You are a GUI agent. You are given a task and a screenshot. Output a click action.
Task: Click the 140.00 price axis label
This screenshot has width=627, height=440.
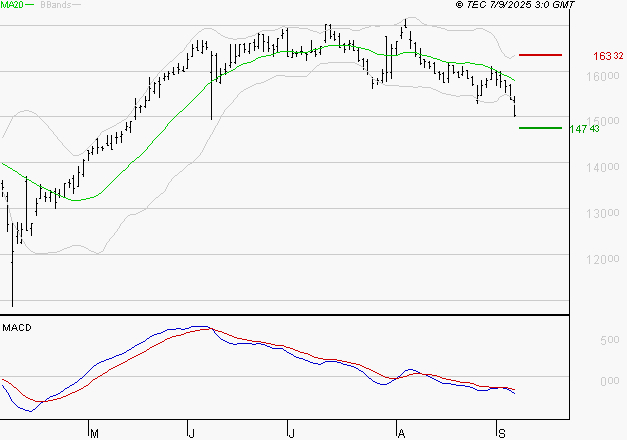click(x=603, y=167)
